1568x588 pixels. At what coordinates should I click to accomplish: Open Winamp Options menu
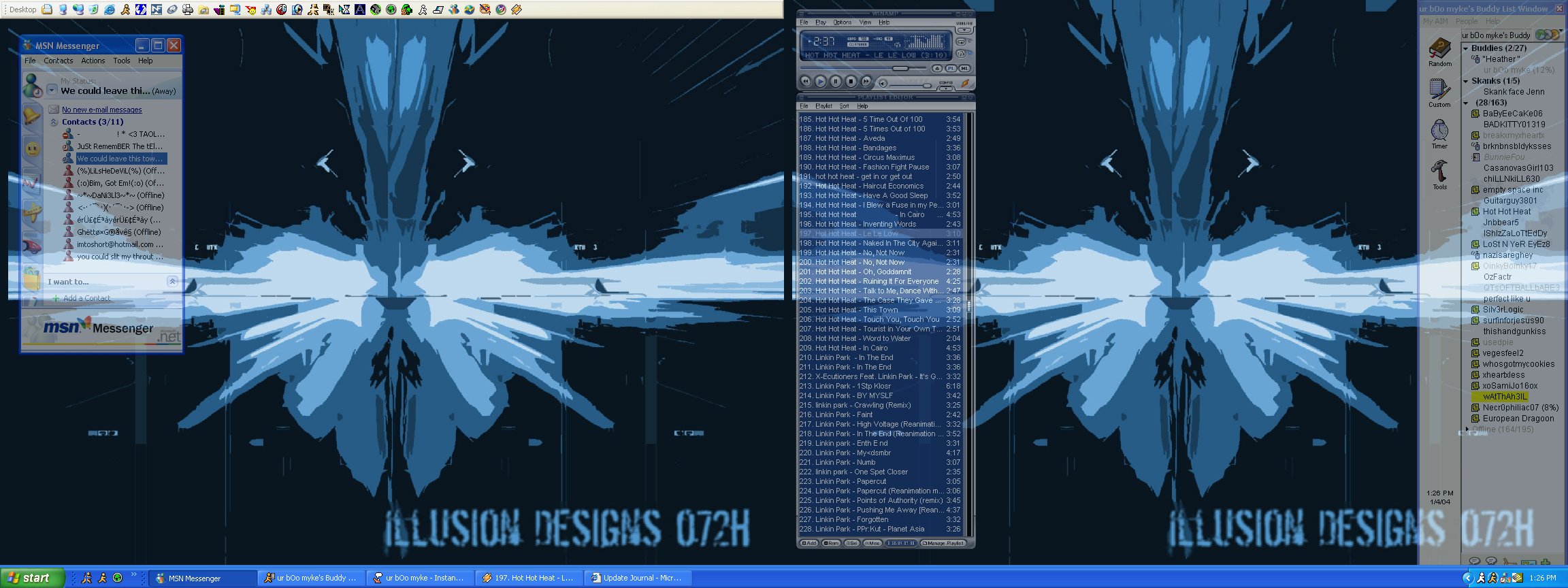[843, 22]
